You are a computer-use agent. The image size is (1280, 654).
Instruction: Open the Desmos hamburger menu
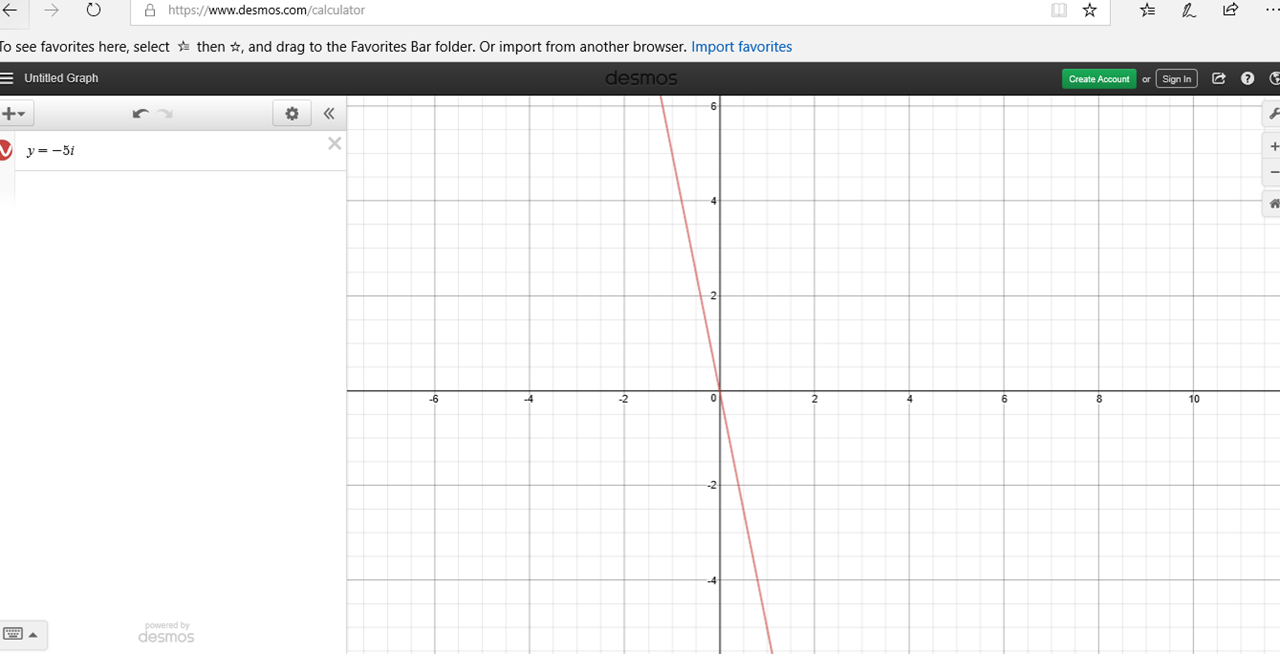(x=6, y=78)
